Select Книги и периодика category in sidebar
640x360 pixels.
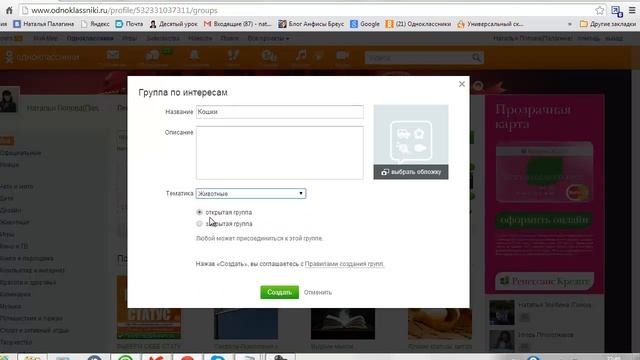[27, 258]
